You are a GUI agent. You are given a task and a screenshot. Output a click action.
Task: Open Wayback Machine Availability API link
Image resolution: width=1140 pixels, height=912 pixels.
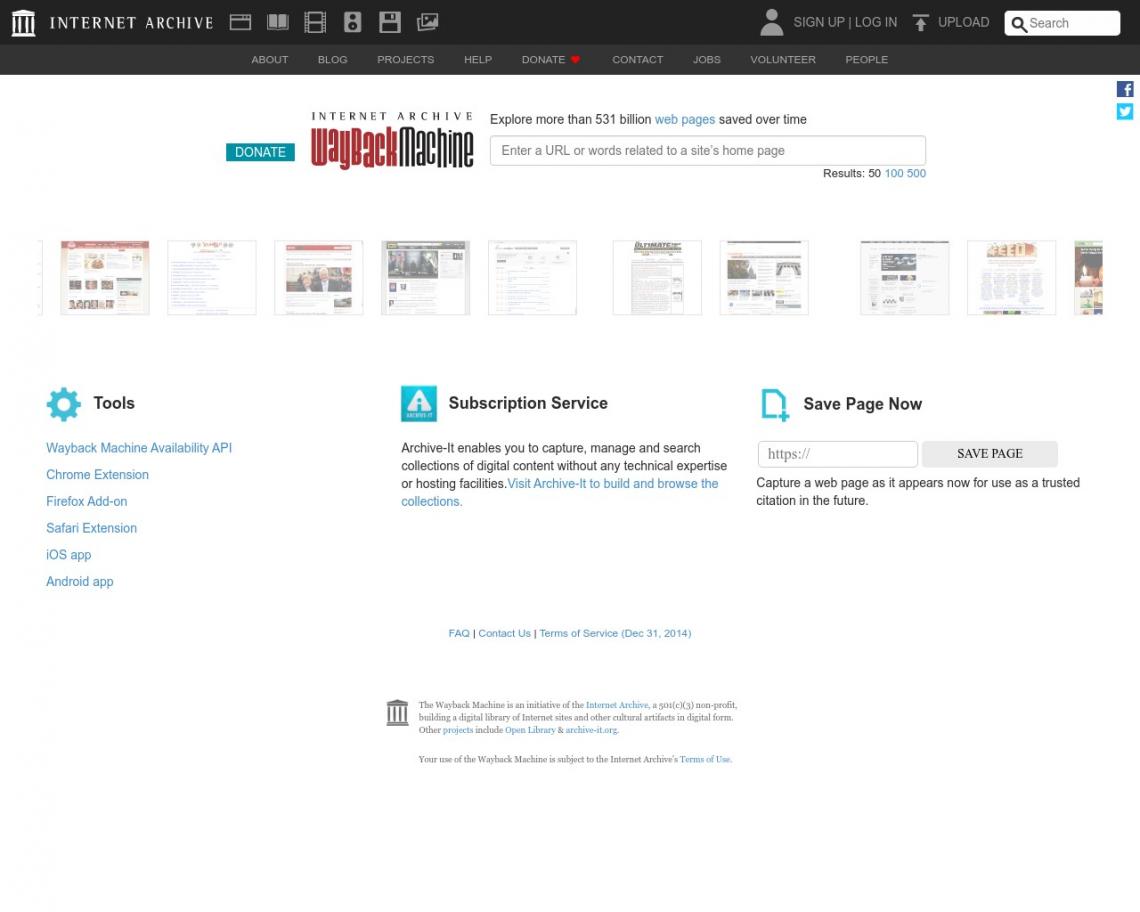[x=139, y=448]
